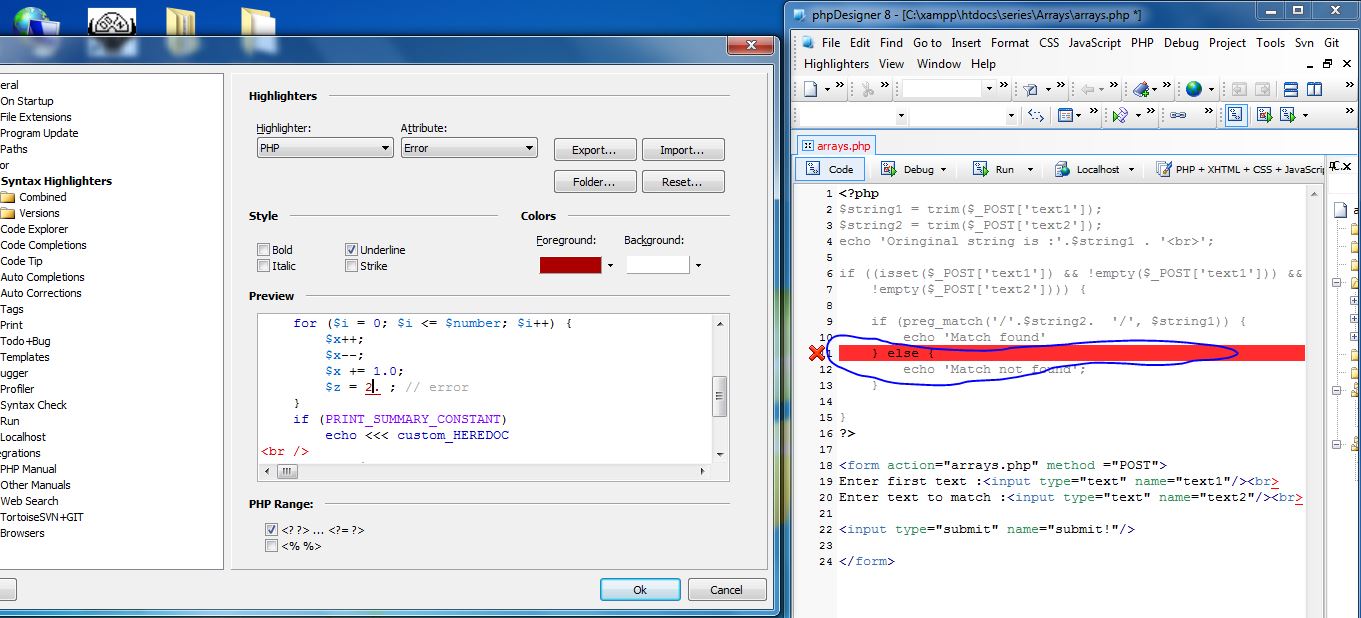
Task: Open the Highlighter PHP dropdown
Action: click(x=324, y=148)
